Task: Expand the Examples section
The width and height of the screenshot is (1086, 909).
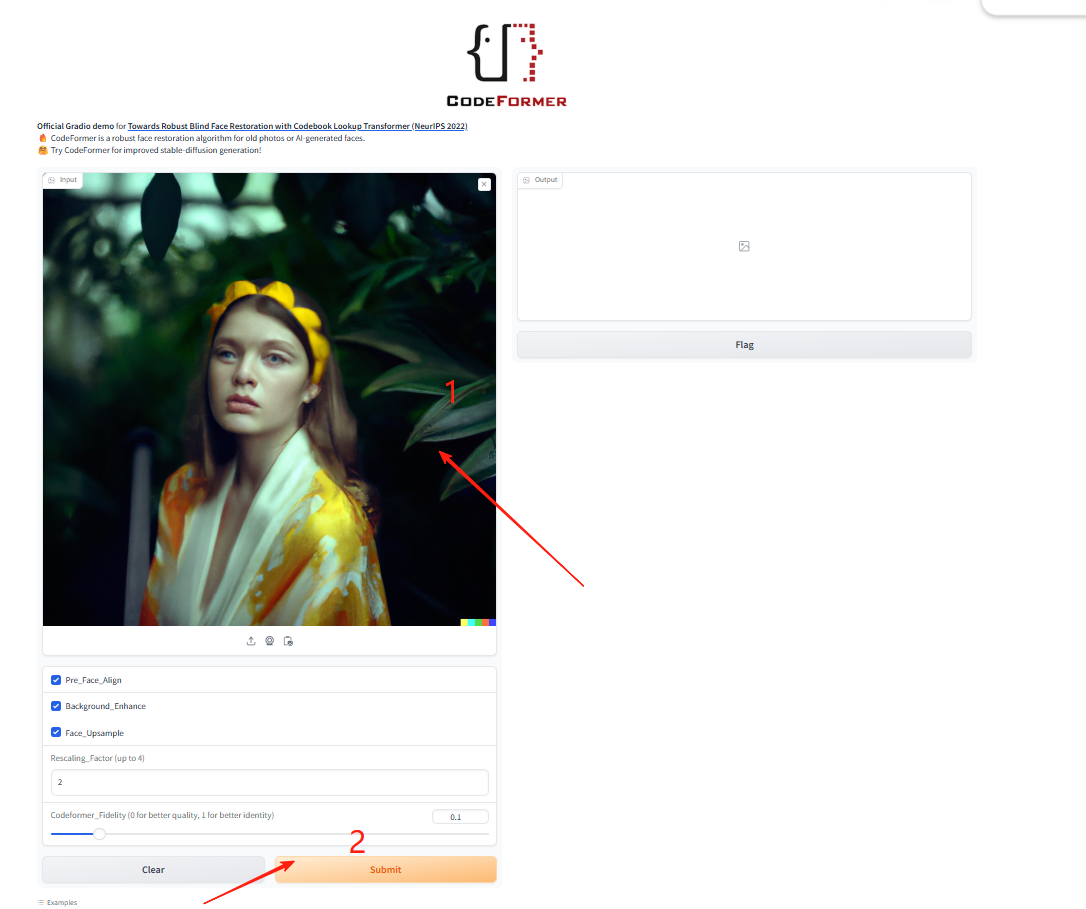Action: [58, 902]
